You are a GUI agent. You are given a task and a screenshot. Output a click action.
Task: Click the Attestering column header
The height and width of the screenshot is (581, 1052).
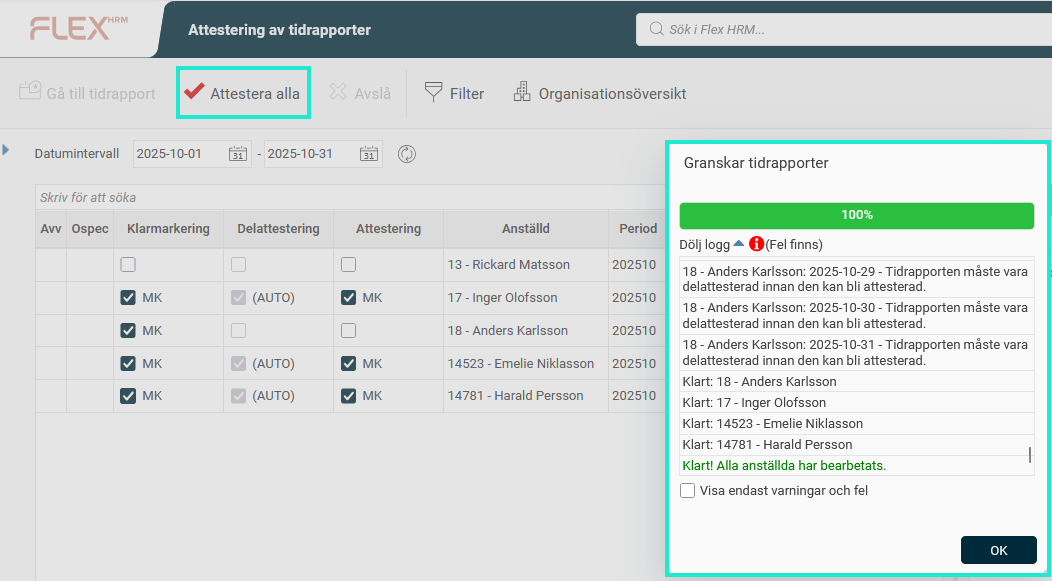388,229
